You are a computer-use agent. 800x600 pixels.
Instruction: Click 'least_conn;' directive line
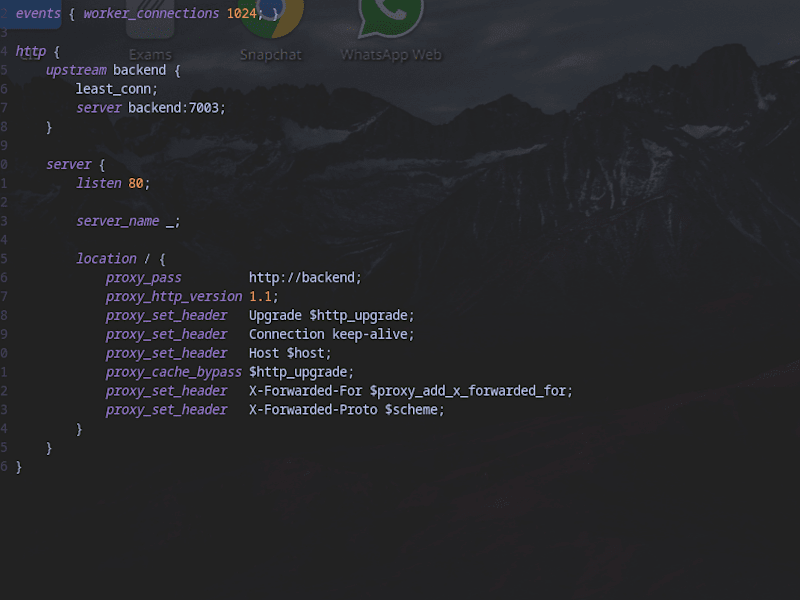pyautogui.click(x=117, y=89)
